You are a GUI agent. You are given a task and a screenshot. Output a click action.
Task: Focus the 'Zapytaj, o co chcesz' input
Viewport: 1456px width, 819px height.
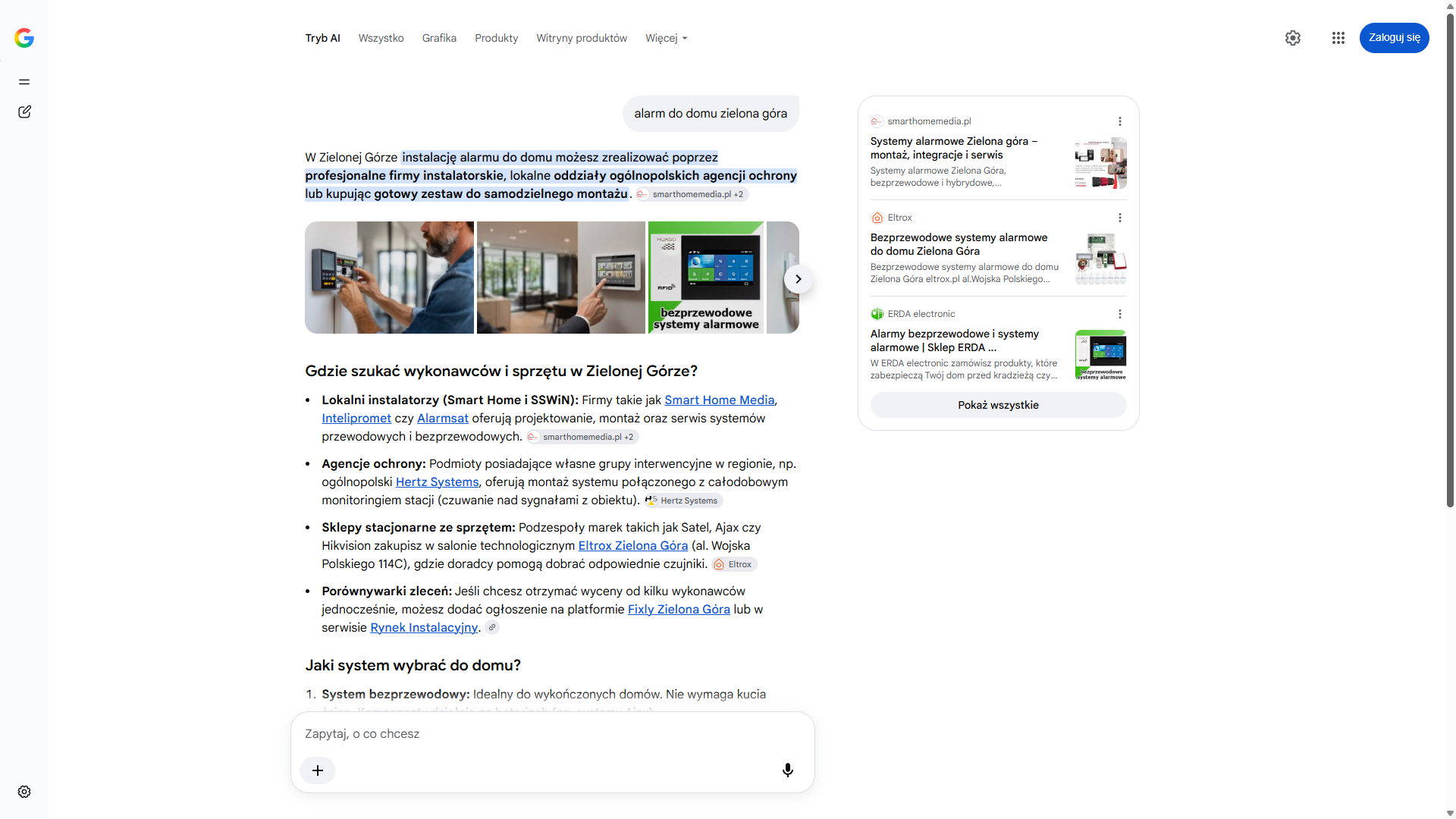click(552, 733)
